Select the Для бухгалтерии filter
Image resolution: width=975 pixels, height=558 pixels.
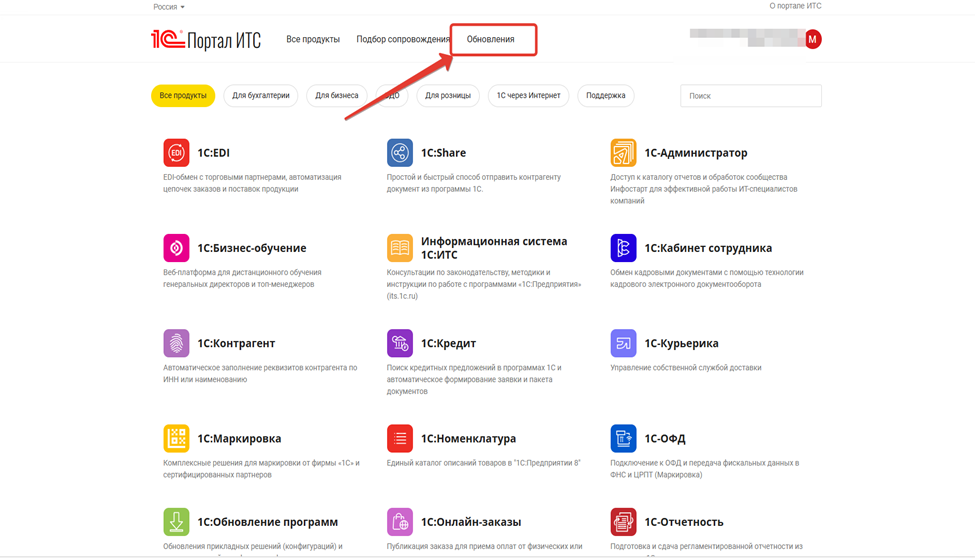[261, 96]
